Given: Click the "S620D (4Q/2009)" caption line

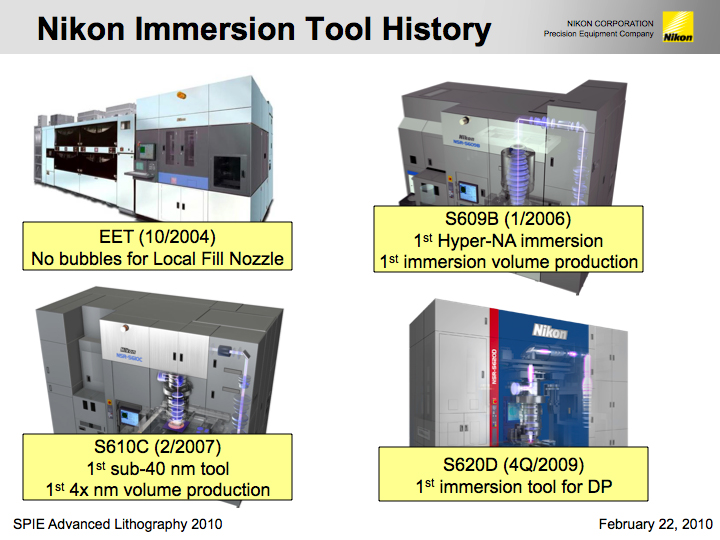Looking at the screenshot, I should [x=513, y=465].
